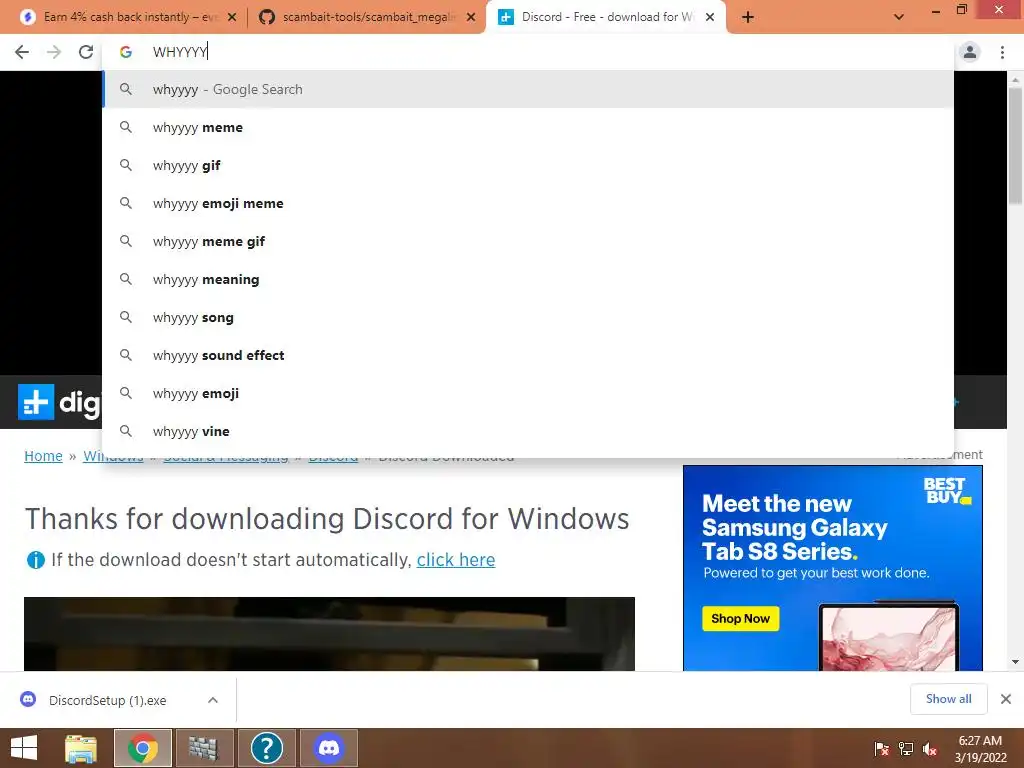Choose the 'whyyyy emoji' suggestion
The image size is (1024, 768).
click(528, 393)
